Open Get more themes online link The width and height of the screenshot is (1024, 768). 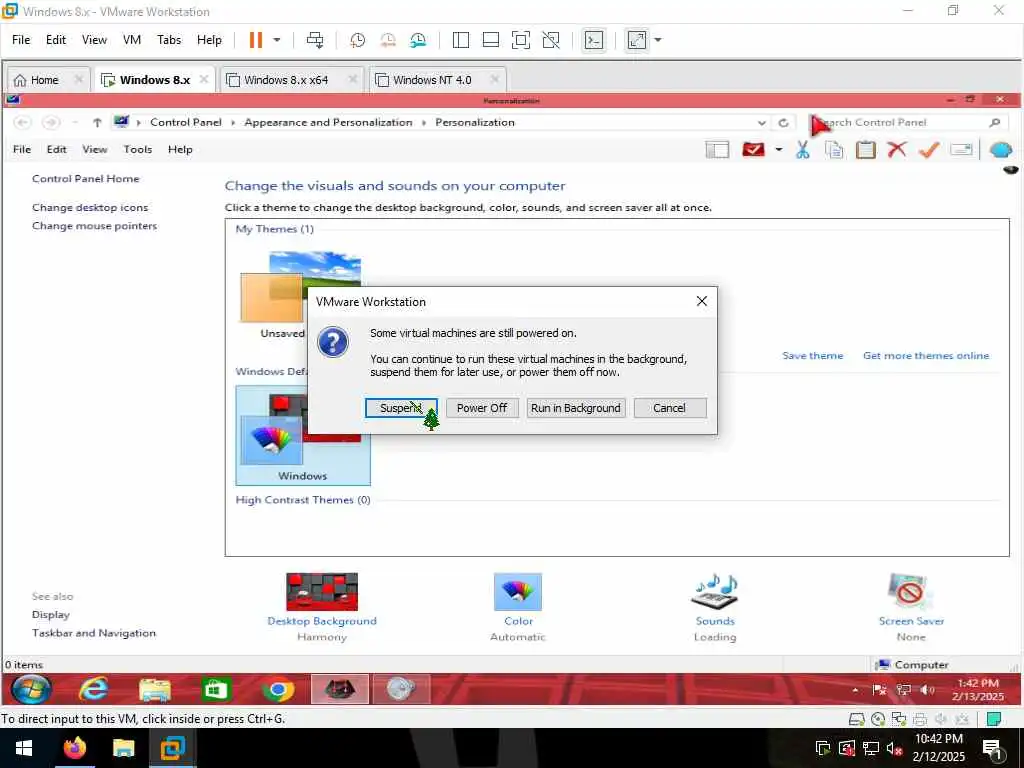pyautogui.click(x=926, y=355)
